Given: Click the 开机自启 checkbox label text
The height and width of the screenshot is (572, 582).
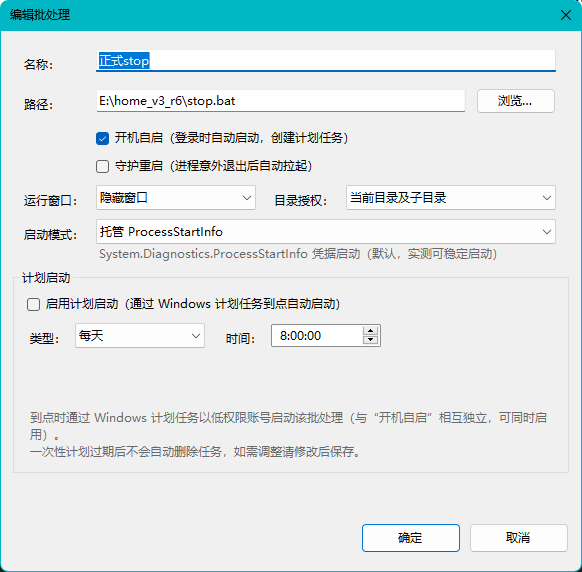Looking at the screenshot, I should (231, 138).
